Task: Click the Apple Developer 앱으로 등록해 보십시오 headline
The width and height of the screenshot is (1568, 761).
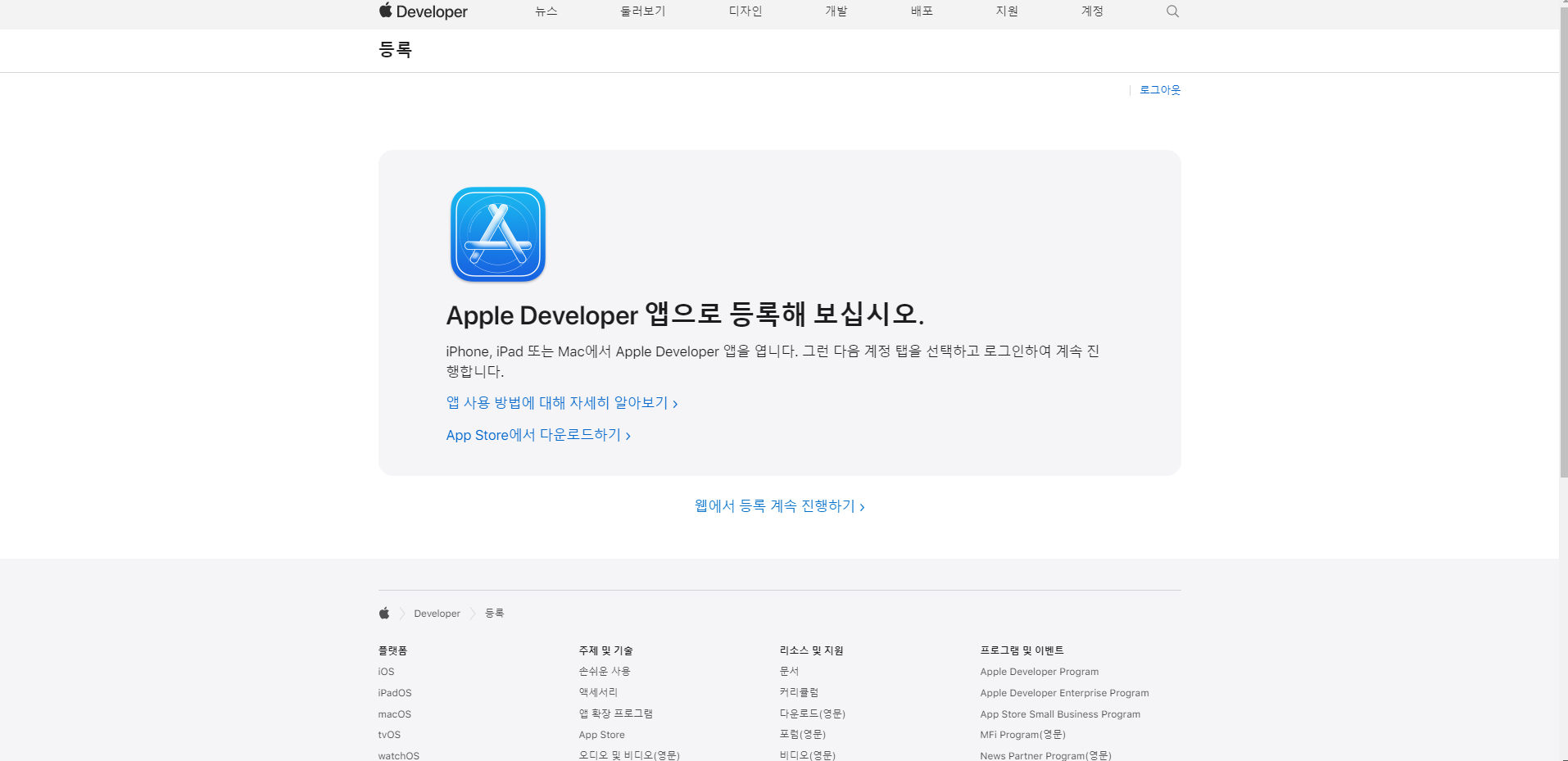Action: [685, 315]
